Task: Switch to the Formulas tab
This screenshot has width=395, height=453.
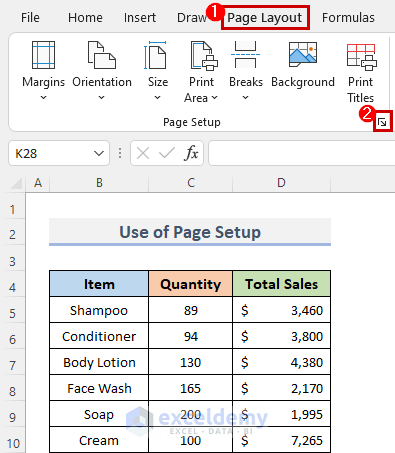Action: point(348,17)
